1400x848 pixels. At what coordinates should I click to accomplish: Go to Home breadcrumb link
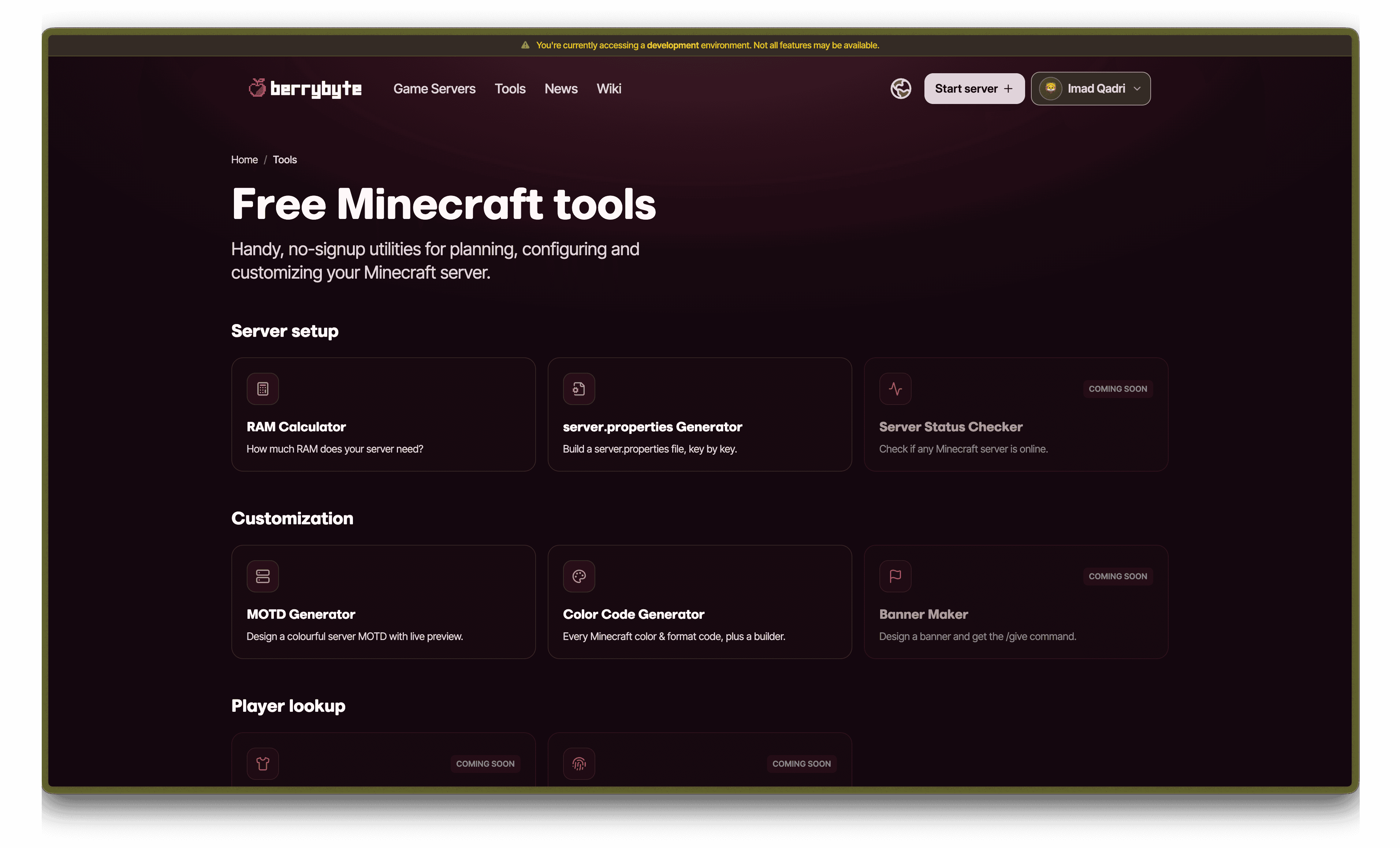(x=244, y=160)
